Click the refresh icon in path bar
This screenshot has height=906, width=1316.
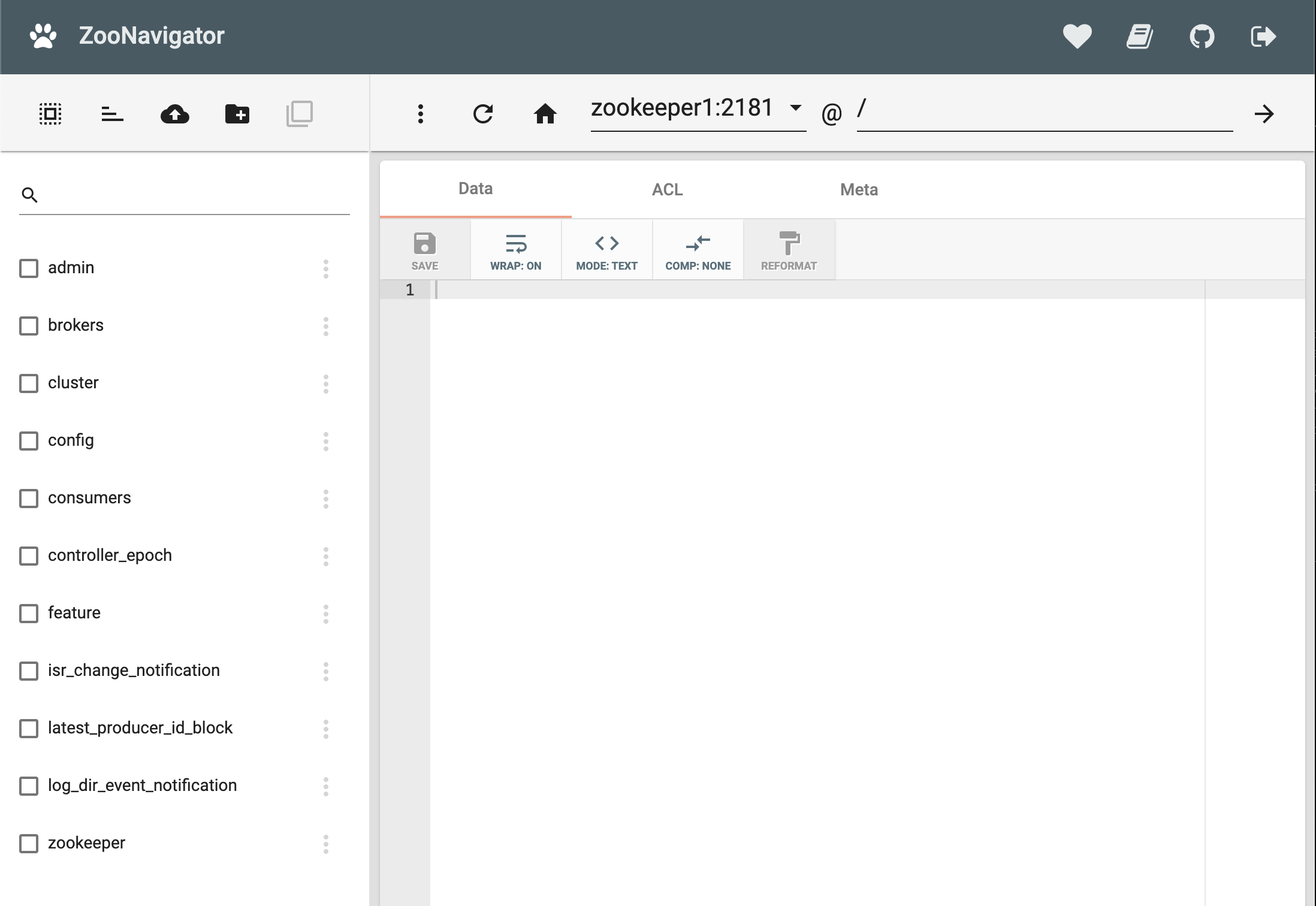[482, 113]
